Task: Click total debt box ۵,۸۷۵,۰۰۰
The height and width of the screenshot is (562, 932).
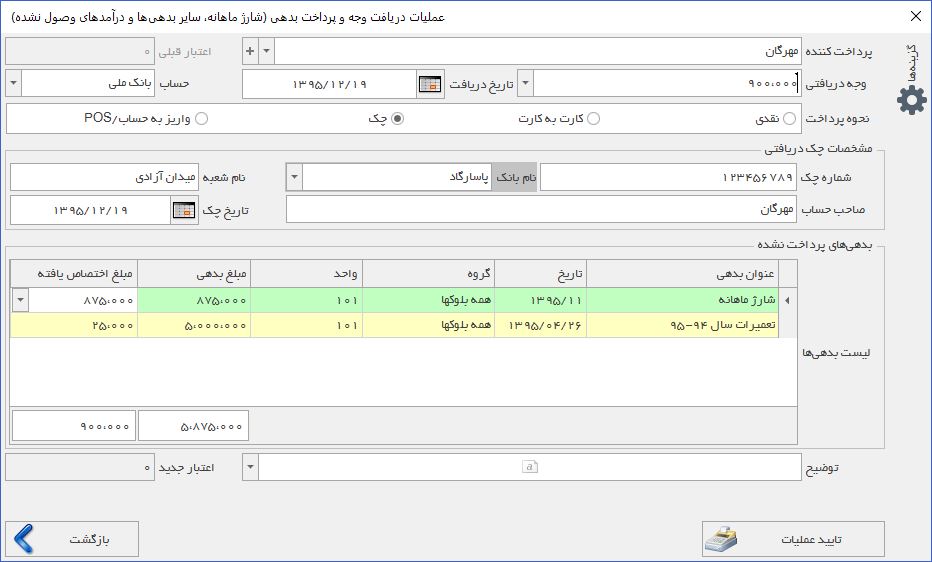Action: coord(193,426)
